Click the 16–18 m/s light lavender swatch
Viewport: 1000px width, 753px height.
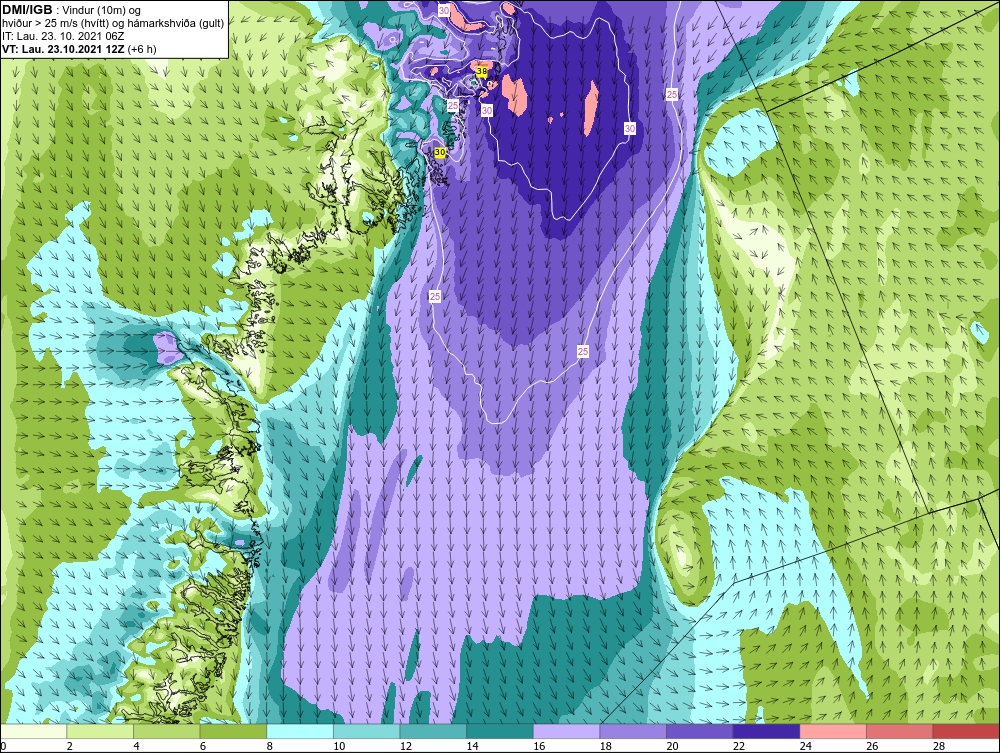pyautogui.click(x=566, y=731)
